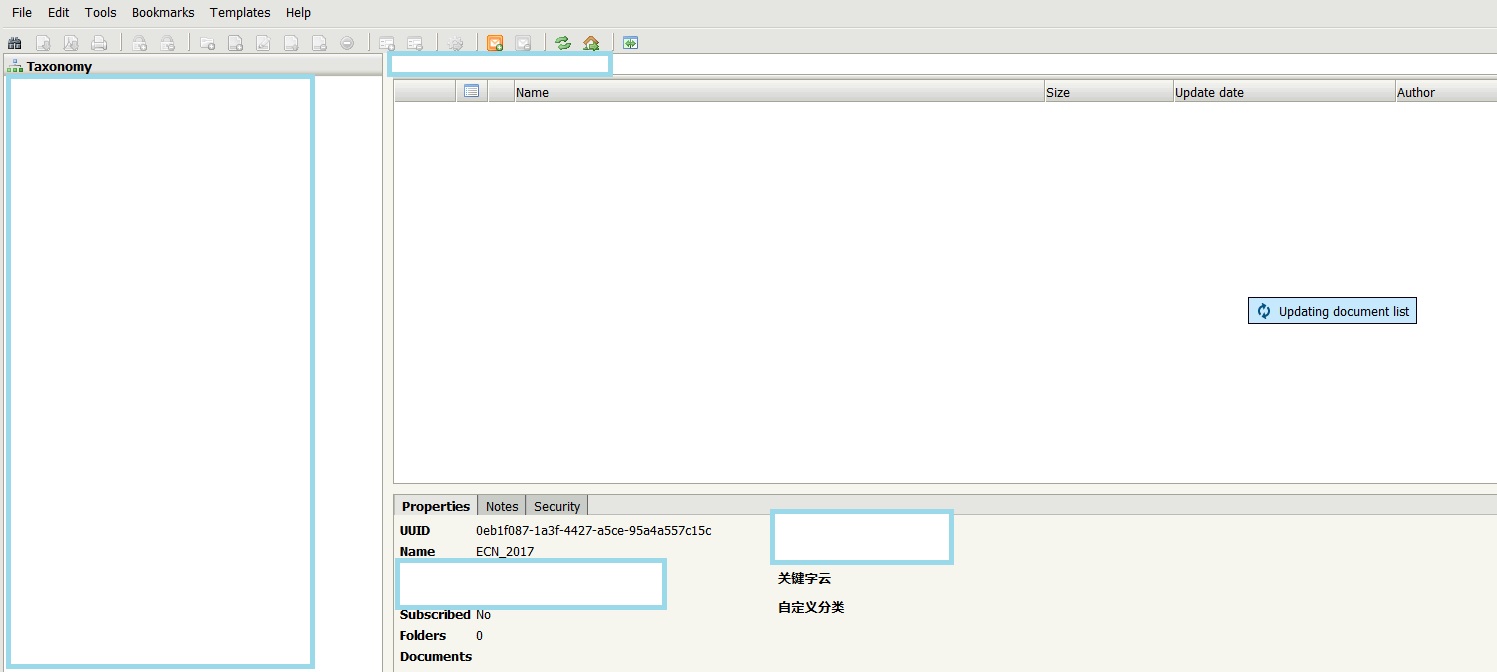Click the list icon column header

(x=472, y=92)
